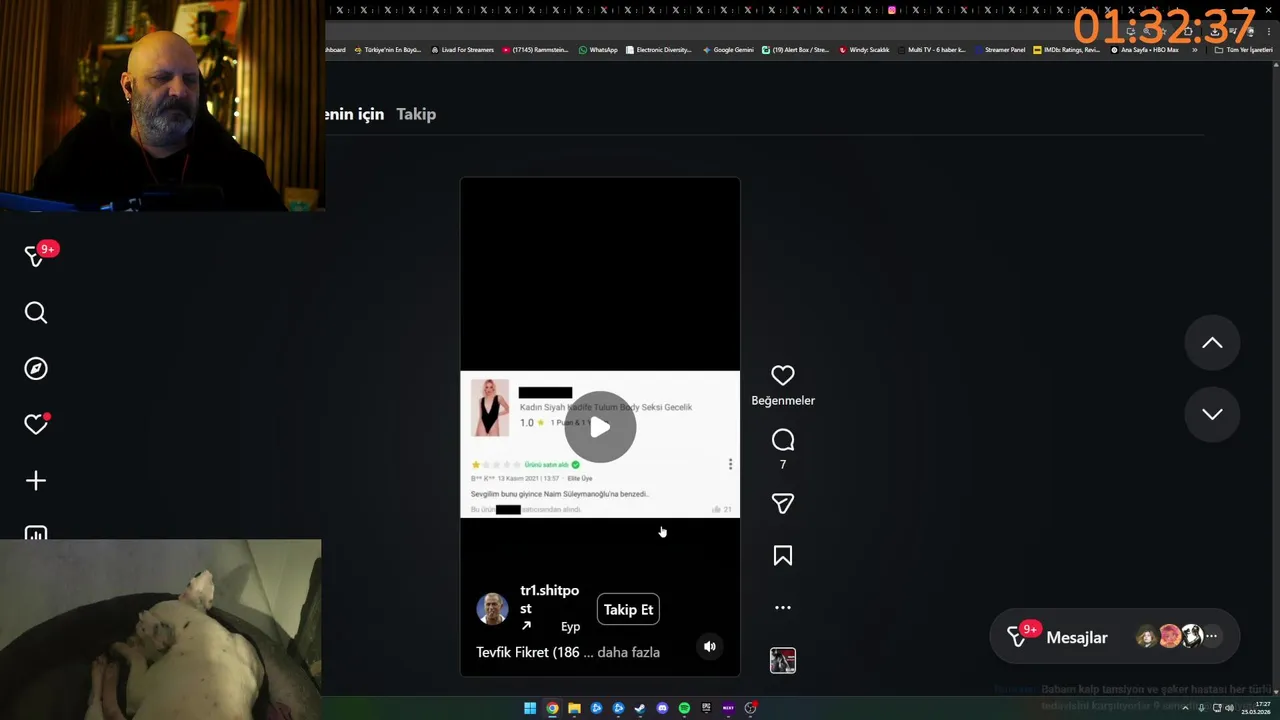This screenshot has height=720, width=1280.
Task: Open the Livad For Streamers bookmark
Action: [x=462, y=49]
